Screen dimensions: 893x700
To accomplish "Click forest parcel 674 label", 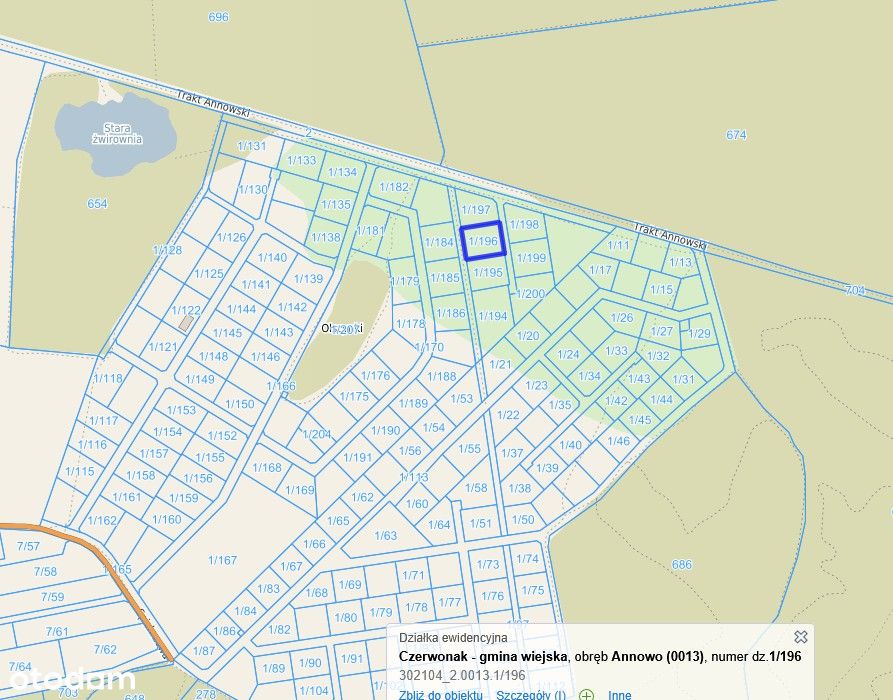I will coord(736,135).
